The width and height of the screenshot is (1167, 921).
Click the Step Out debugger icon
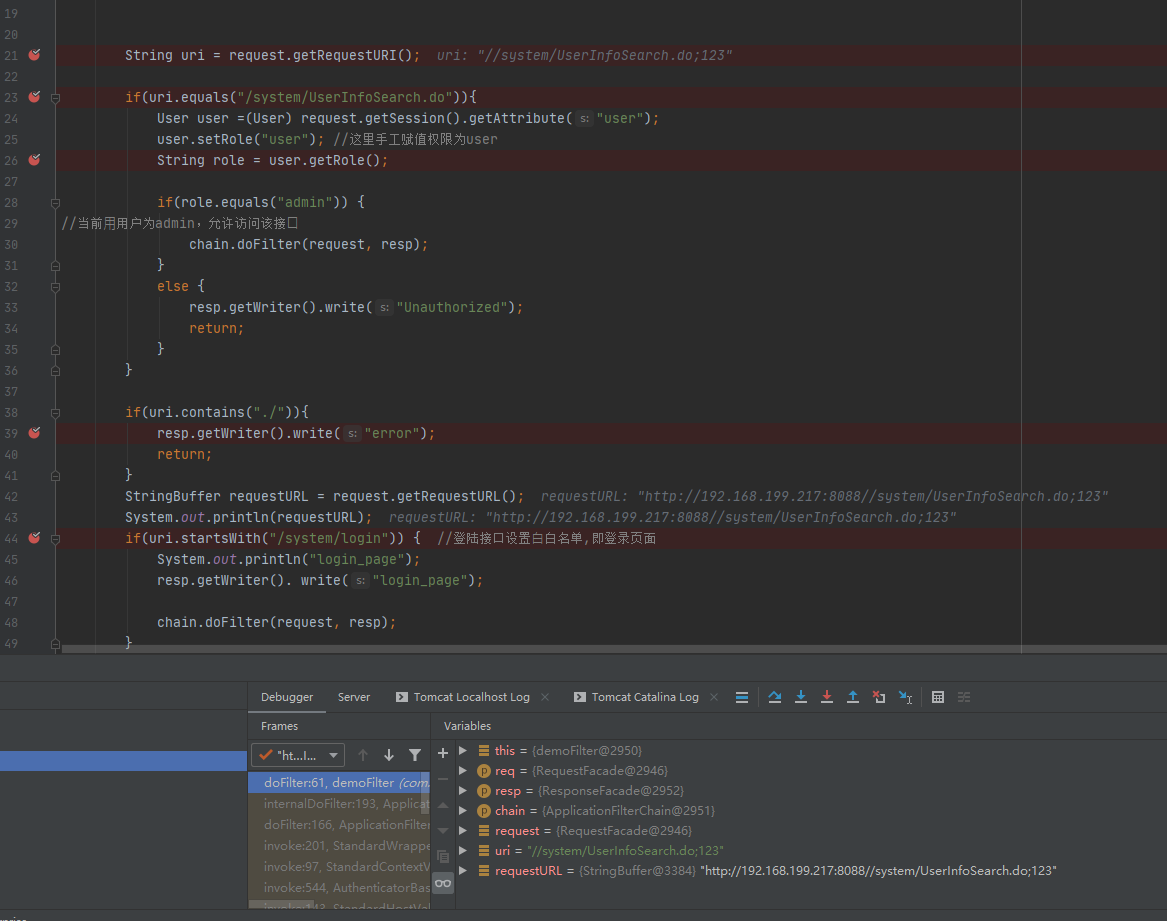(853, 697)
